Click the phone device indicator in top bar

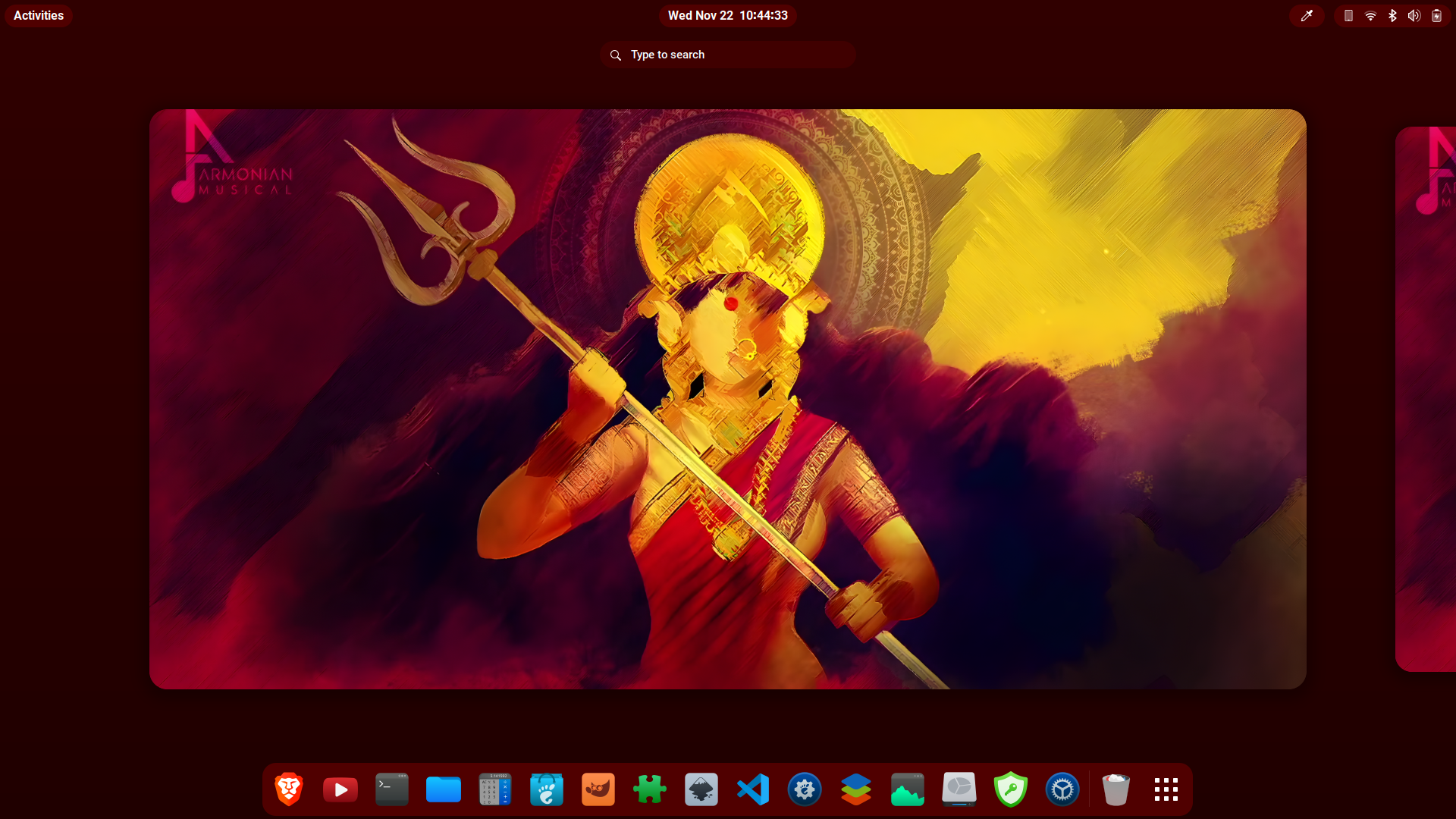(x=1348, y=15)
